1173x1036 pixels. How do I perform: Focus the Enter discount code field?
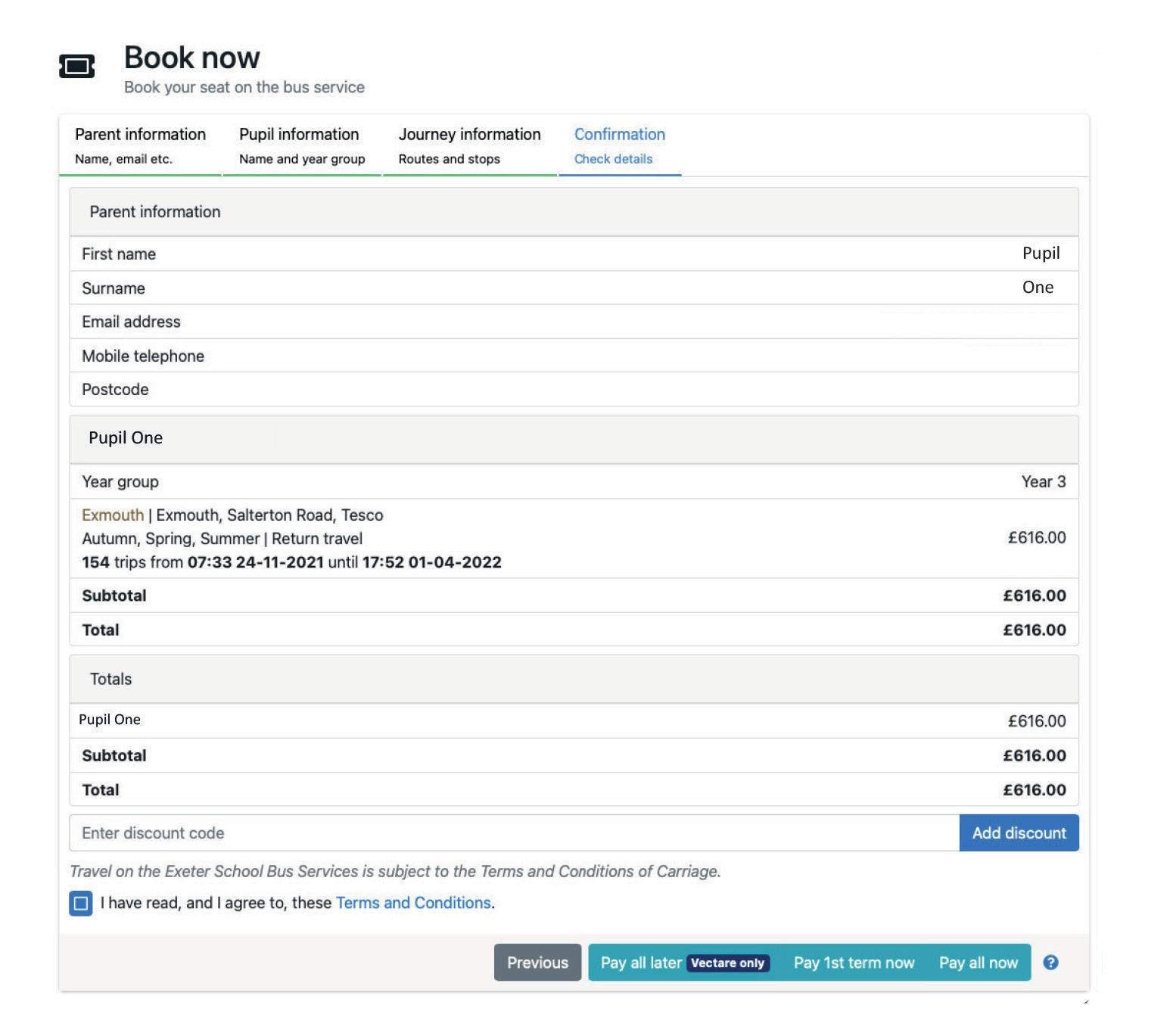tap(514, 833)
